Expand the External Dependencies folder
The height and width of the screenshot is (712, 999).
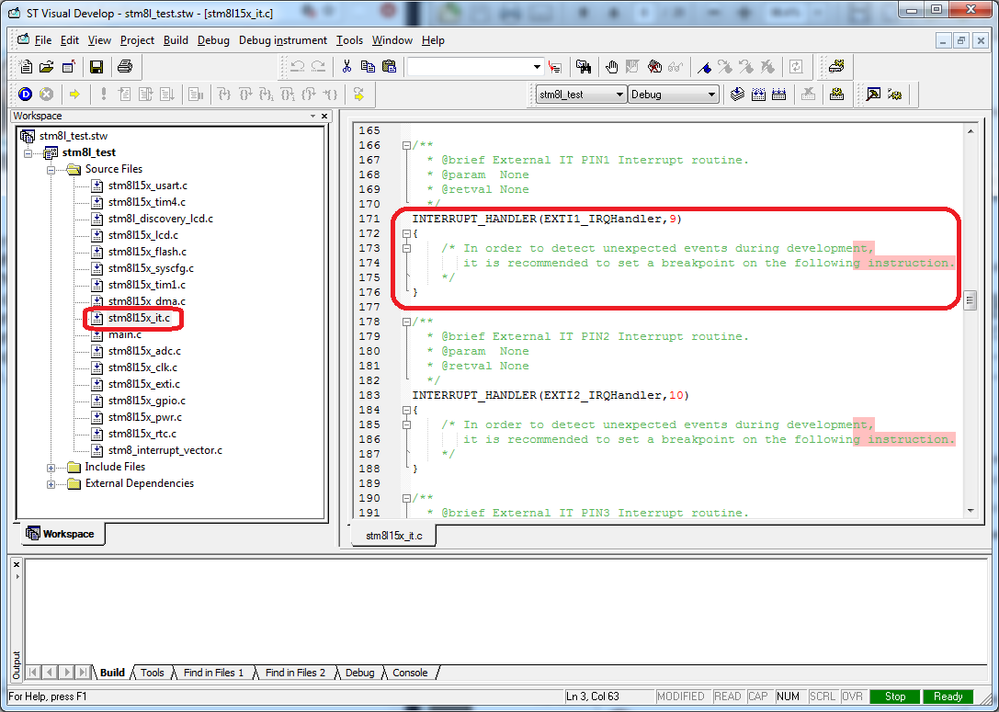pyautogui.click(x=51, y=484)
